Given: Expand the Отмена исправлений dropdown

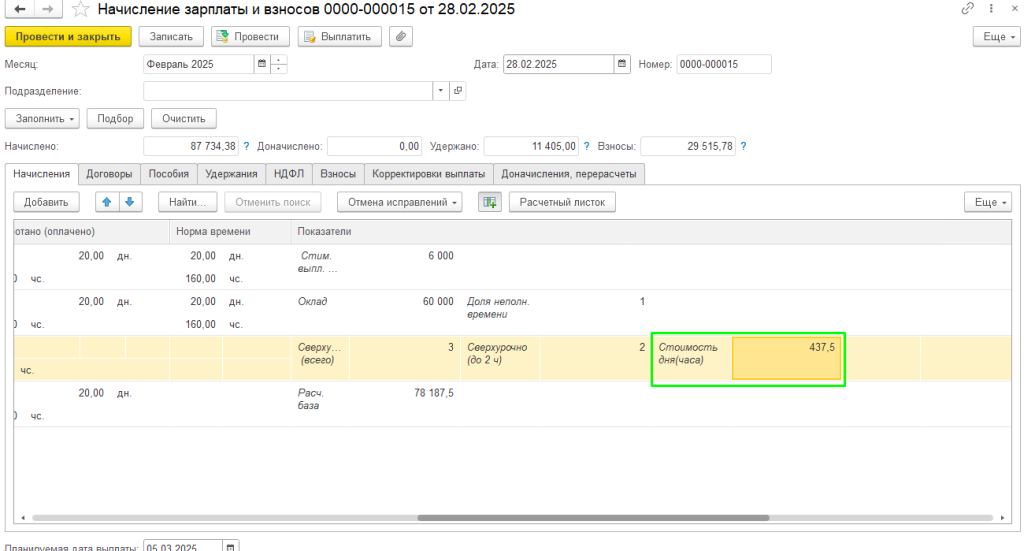Looking at the screenshot, I should (x=400, y=202).
